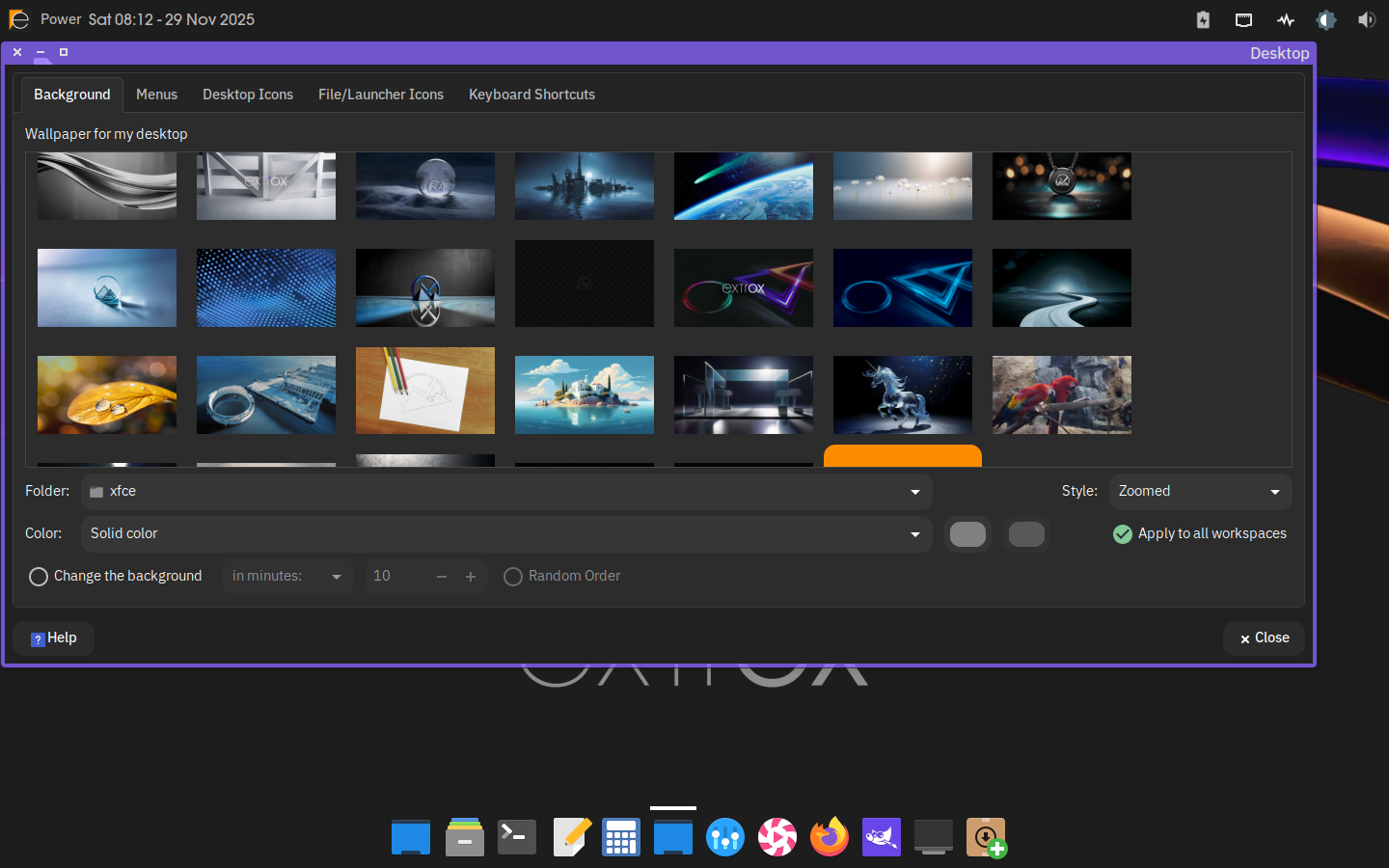Open the terminal from the dock
The width and height of the screenshot is (1389, 868).
click(x=516, y=837)
